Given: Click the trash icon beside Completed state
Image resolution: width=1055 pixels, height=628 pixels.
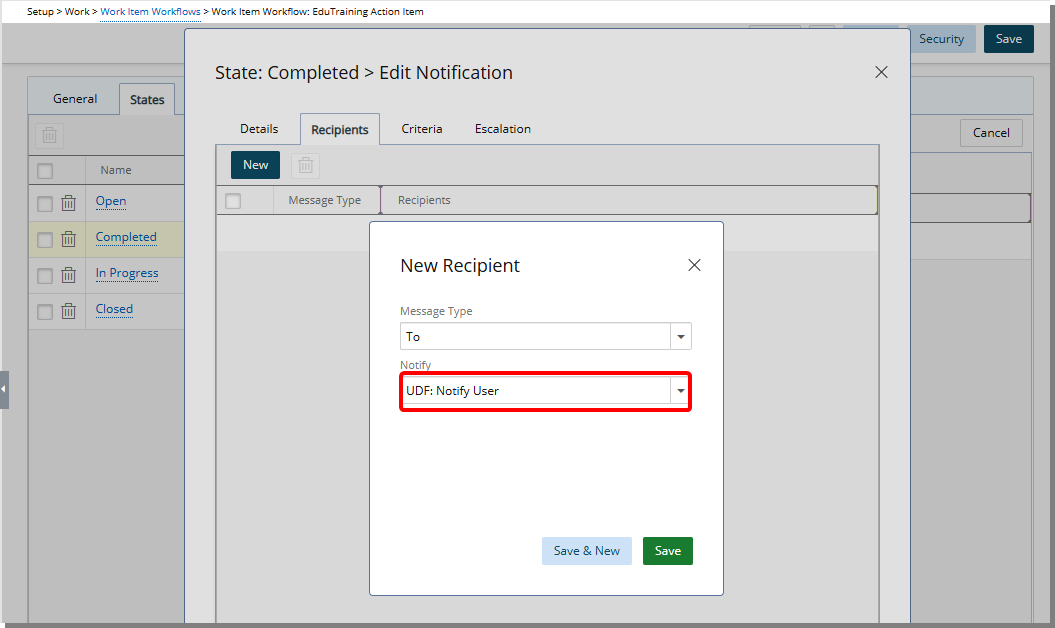Looking at the screenshot, I should [x=67, y=238].
